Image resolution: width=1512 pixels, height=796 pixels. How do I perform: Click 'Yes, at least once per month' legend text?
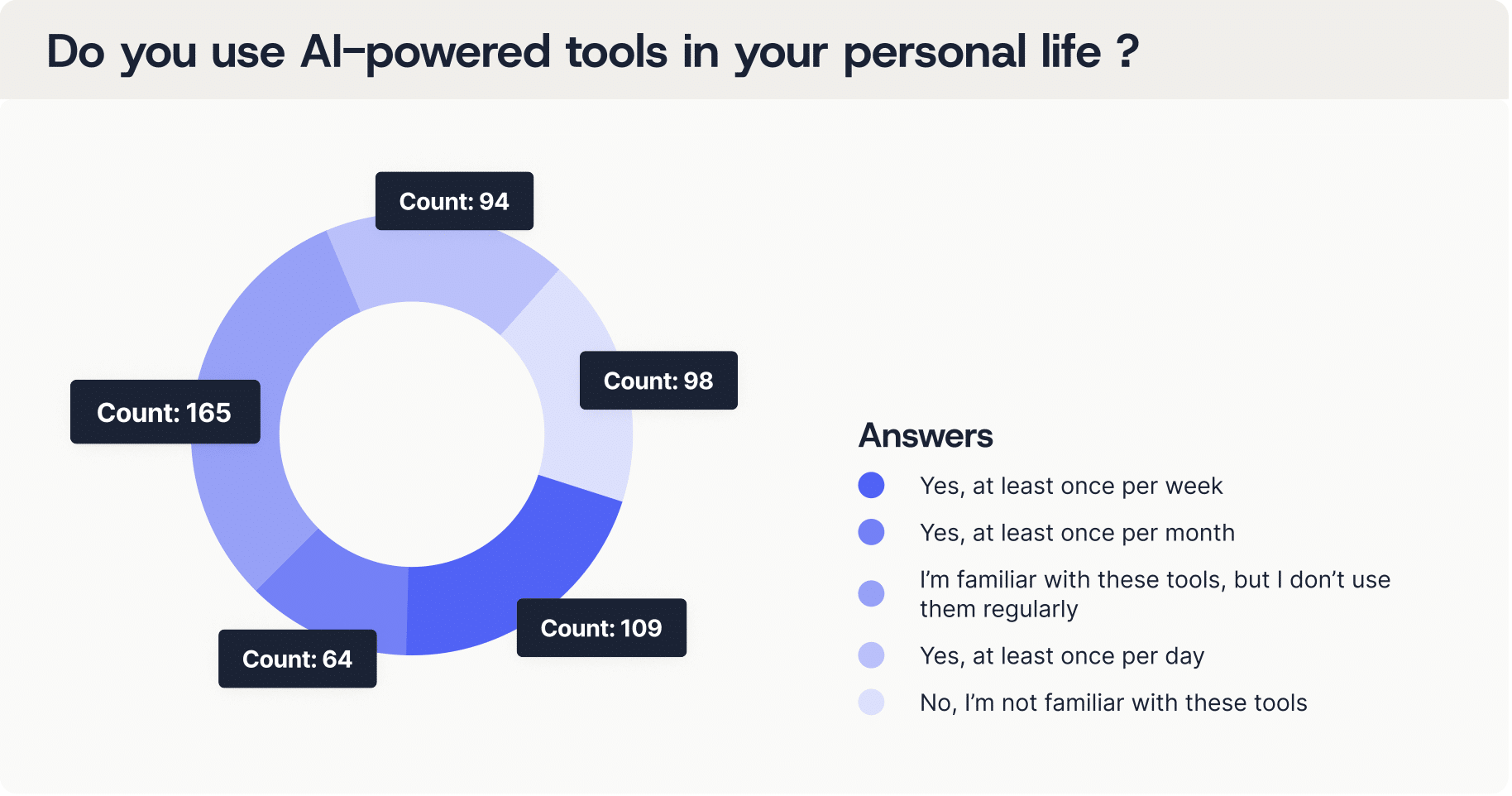1077,533
